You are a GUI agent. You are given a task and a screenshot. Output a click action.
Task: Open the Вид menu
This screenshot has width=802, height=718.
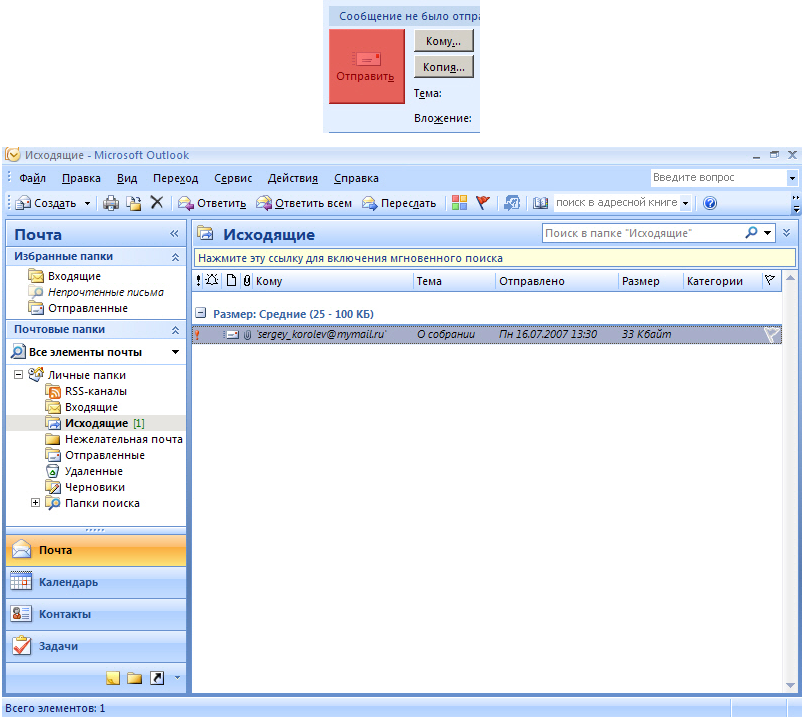[x=127, y=178]
